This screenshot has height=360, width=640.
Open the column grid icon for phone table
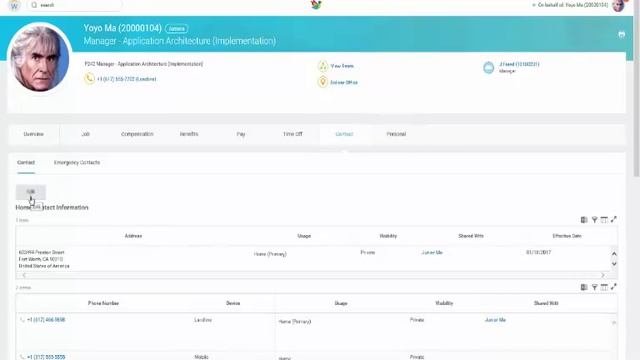pos(604,287)
